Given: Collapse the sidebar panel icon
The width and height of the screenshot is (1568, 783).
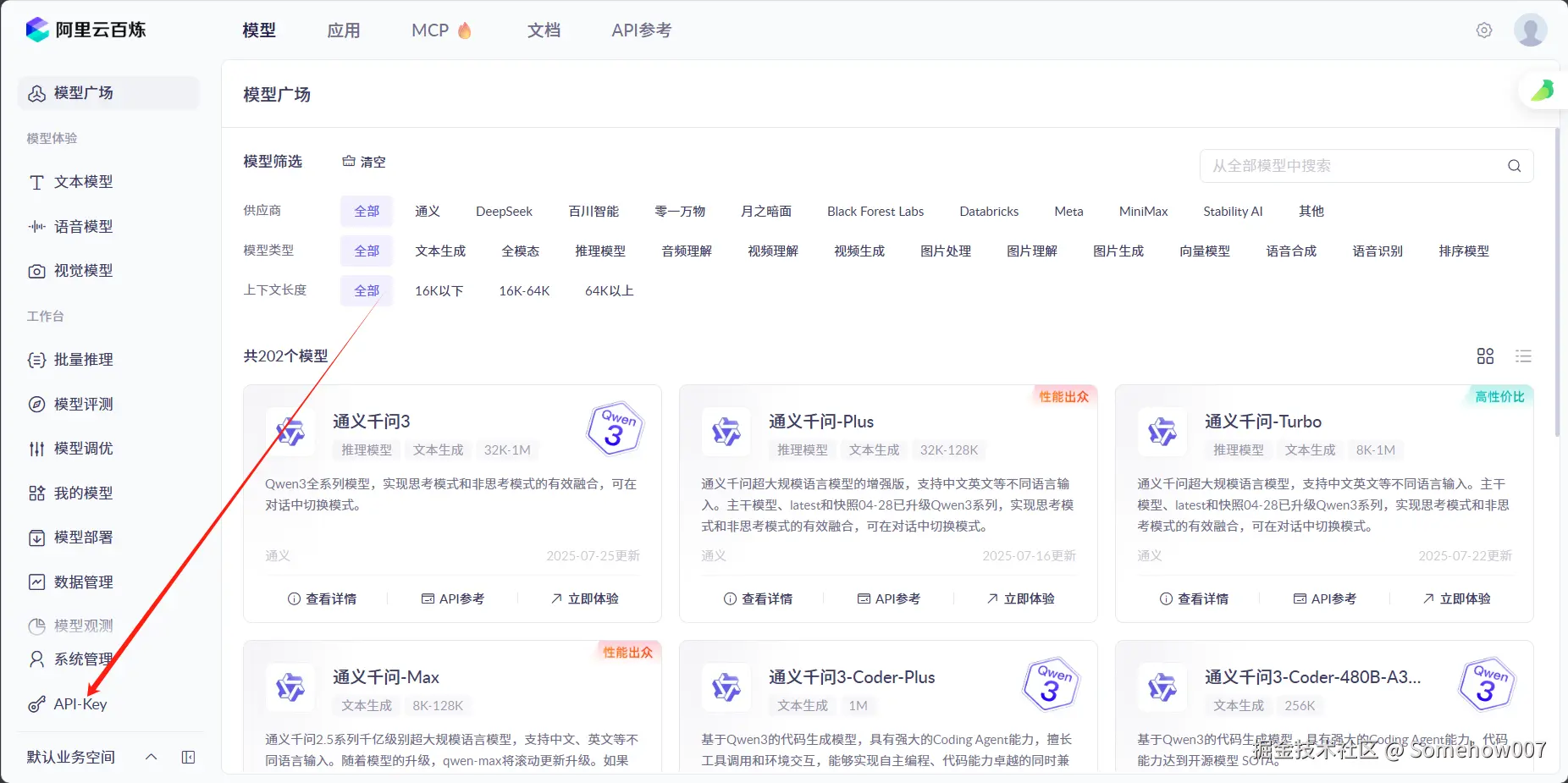Looking at the screenshot, I should coord(188,757).
